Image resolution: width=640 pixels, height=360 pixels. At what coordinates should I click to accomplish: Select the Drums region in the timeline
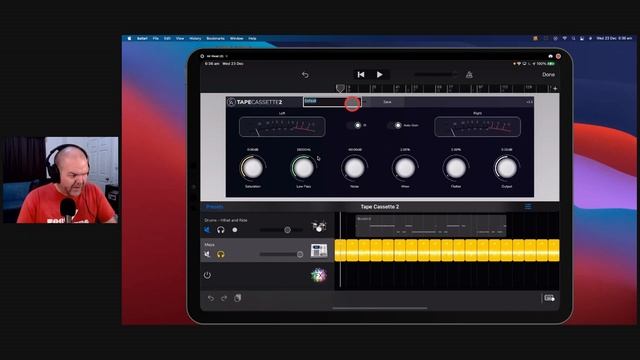pos(431,226)
